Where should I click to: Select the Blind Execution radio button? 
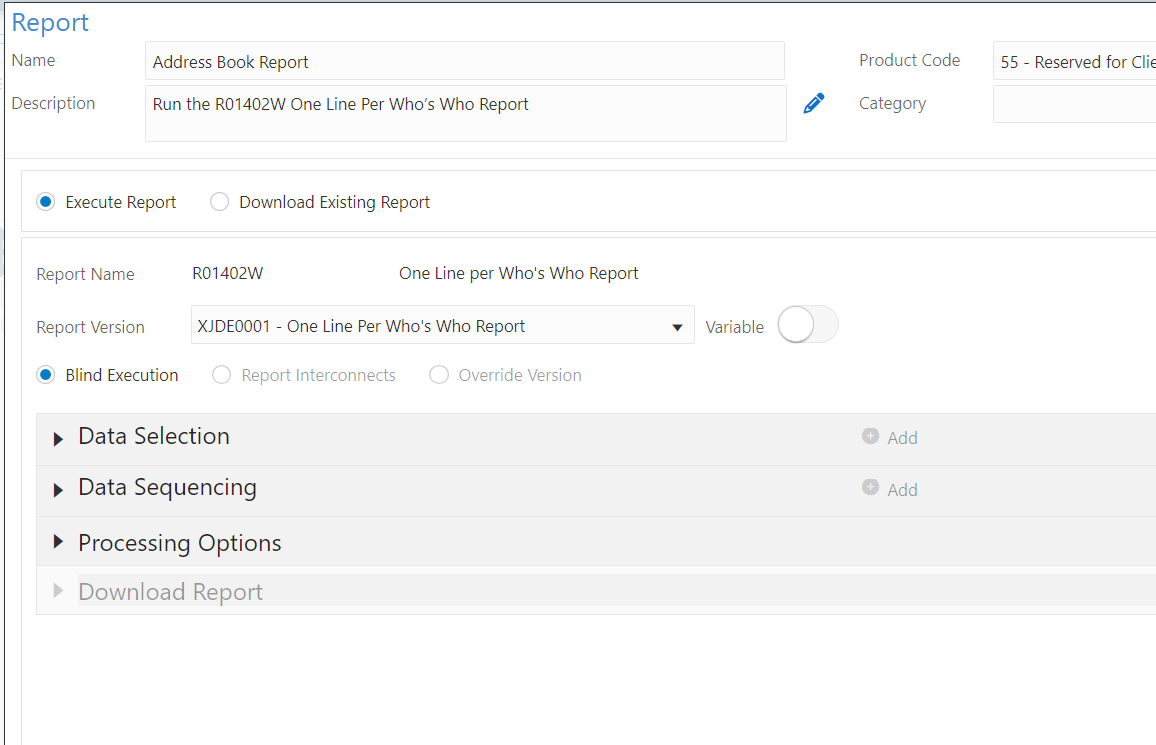(46, 375)
